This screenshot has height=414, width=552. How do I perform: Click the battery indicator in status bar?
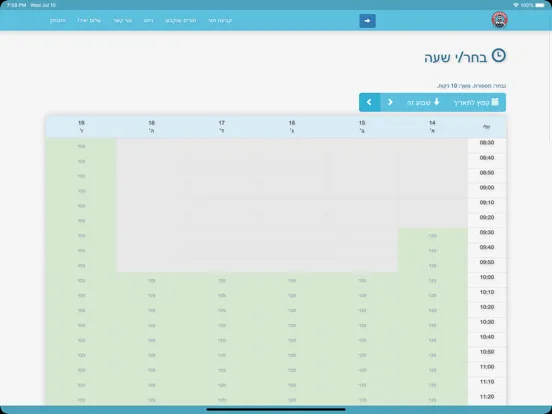pyautogui.click(x=540, y=5)
